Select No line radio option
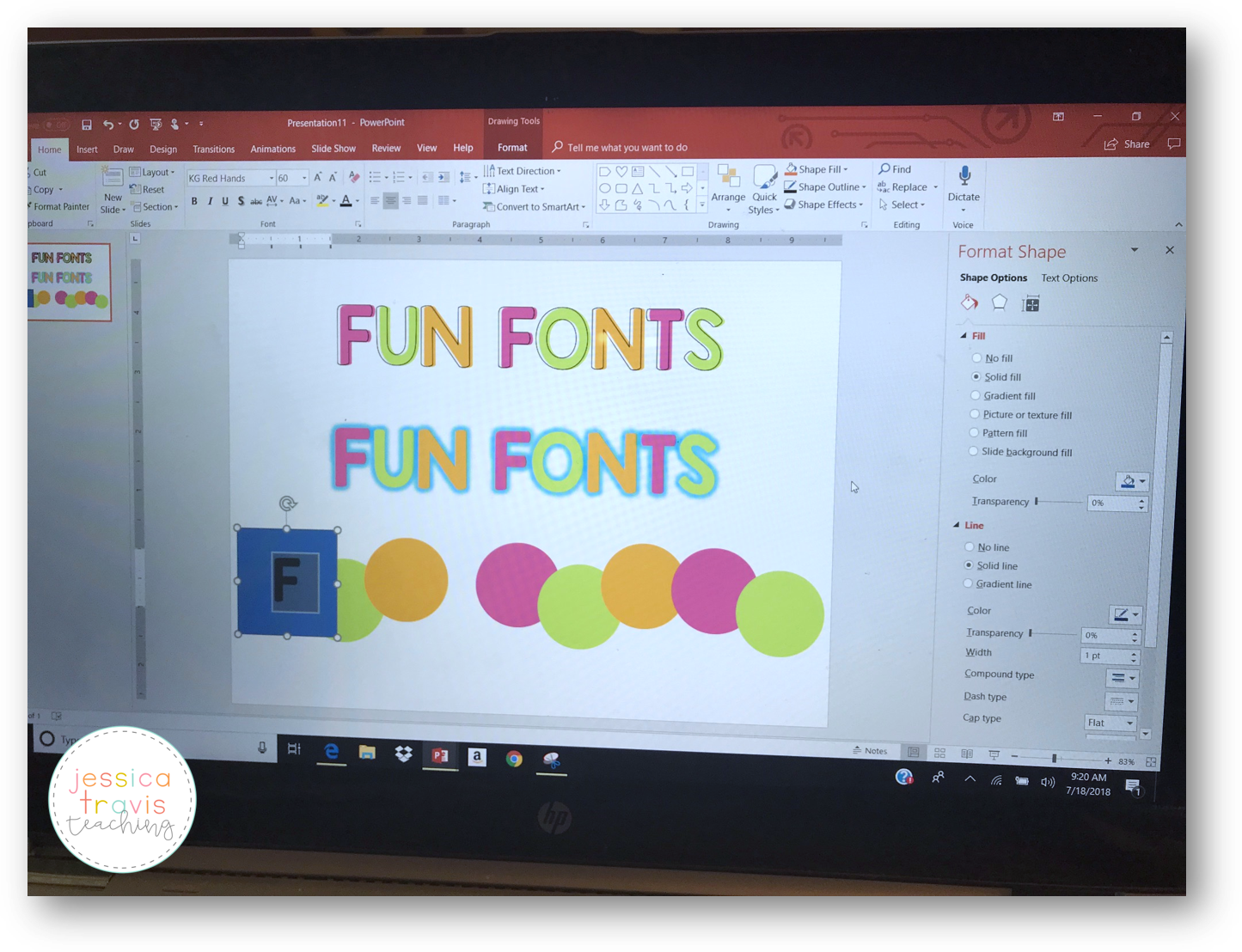This screenshot has height=952, width=1242. click(970, 546)
